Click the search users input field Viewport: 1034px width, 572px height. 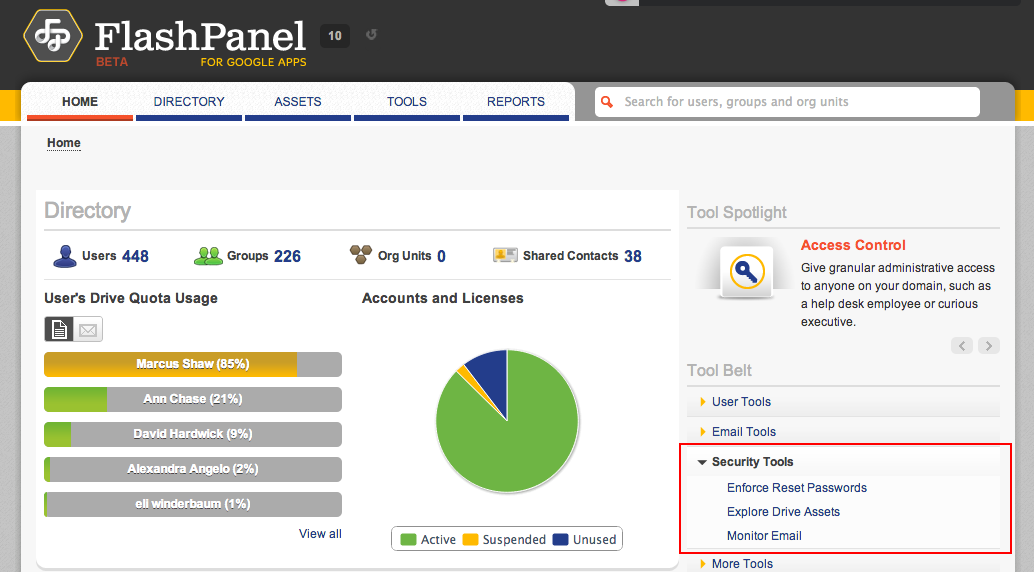pyautogui.click(x=795, y=102)
